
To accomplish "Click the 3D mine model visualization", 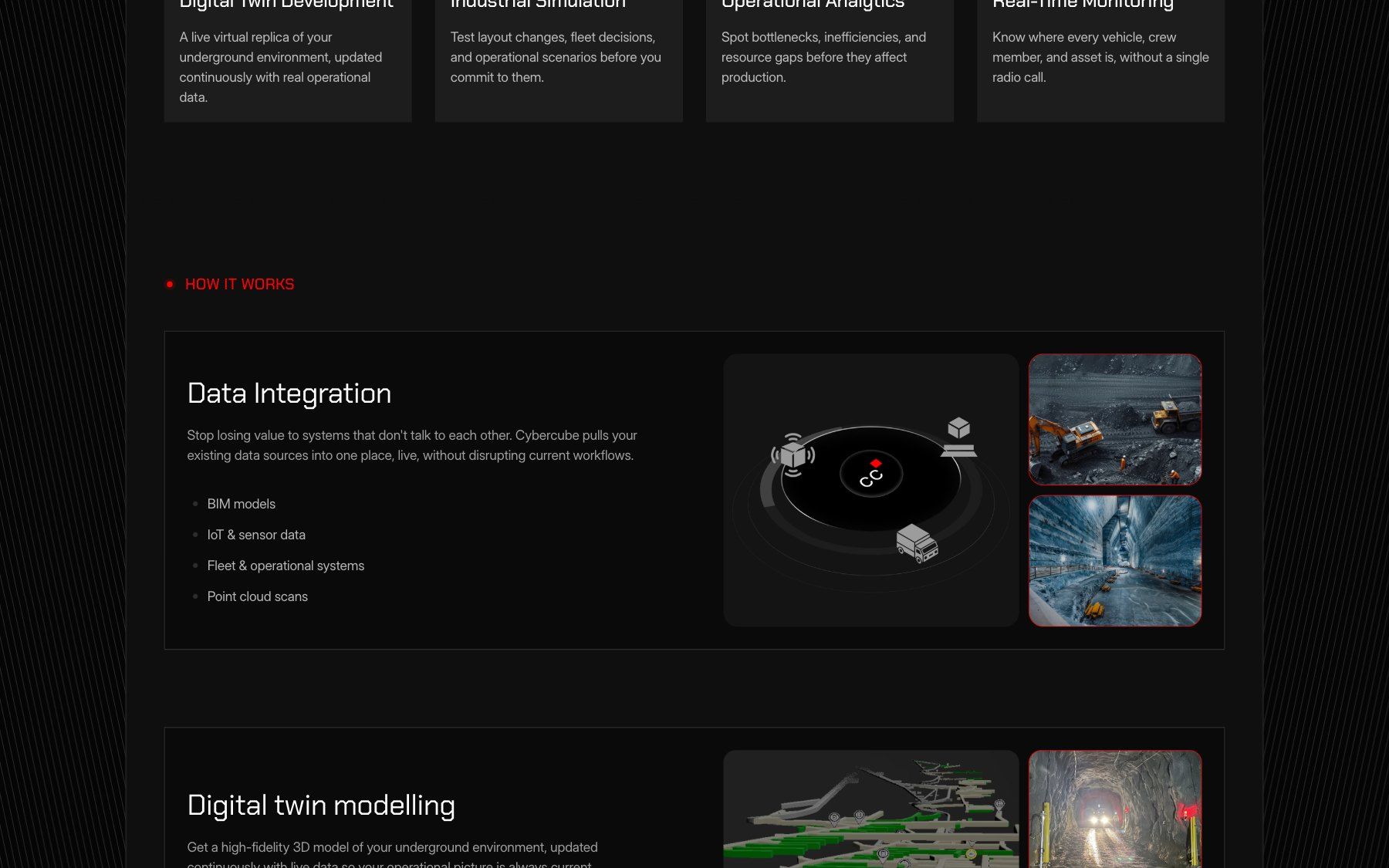I will [871, 809].
